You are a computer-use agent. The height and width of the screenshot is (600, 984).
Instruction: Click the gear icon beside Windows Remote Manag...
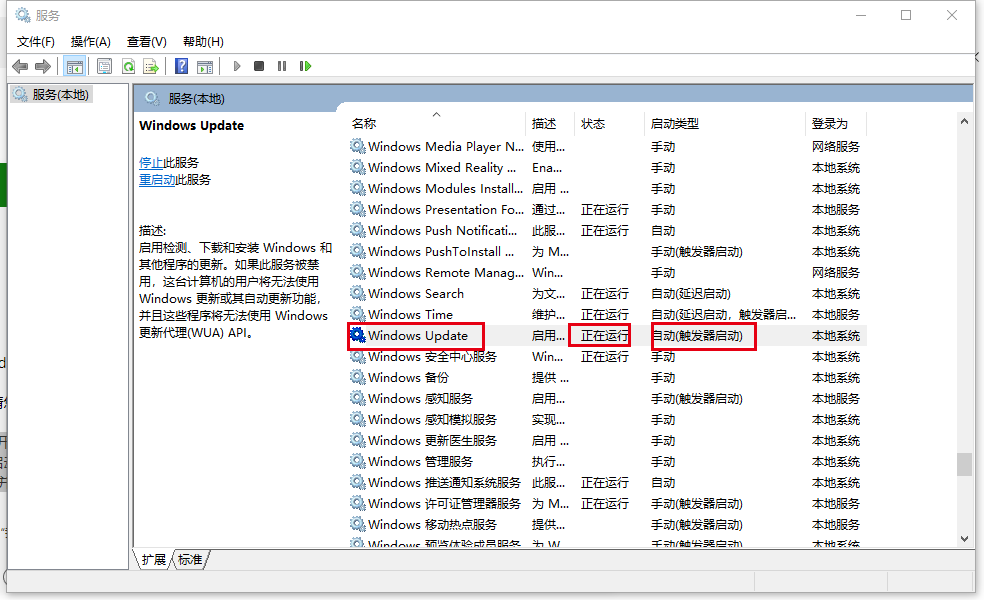[x=358, y=272]
